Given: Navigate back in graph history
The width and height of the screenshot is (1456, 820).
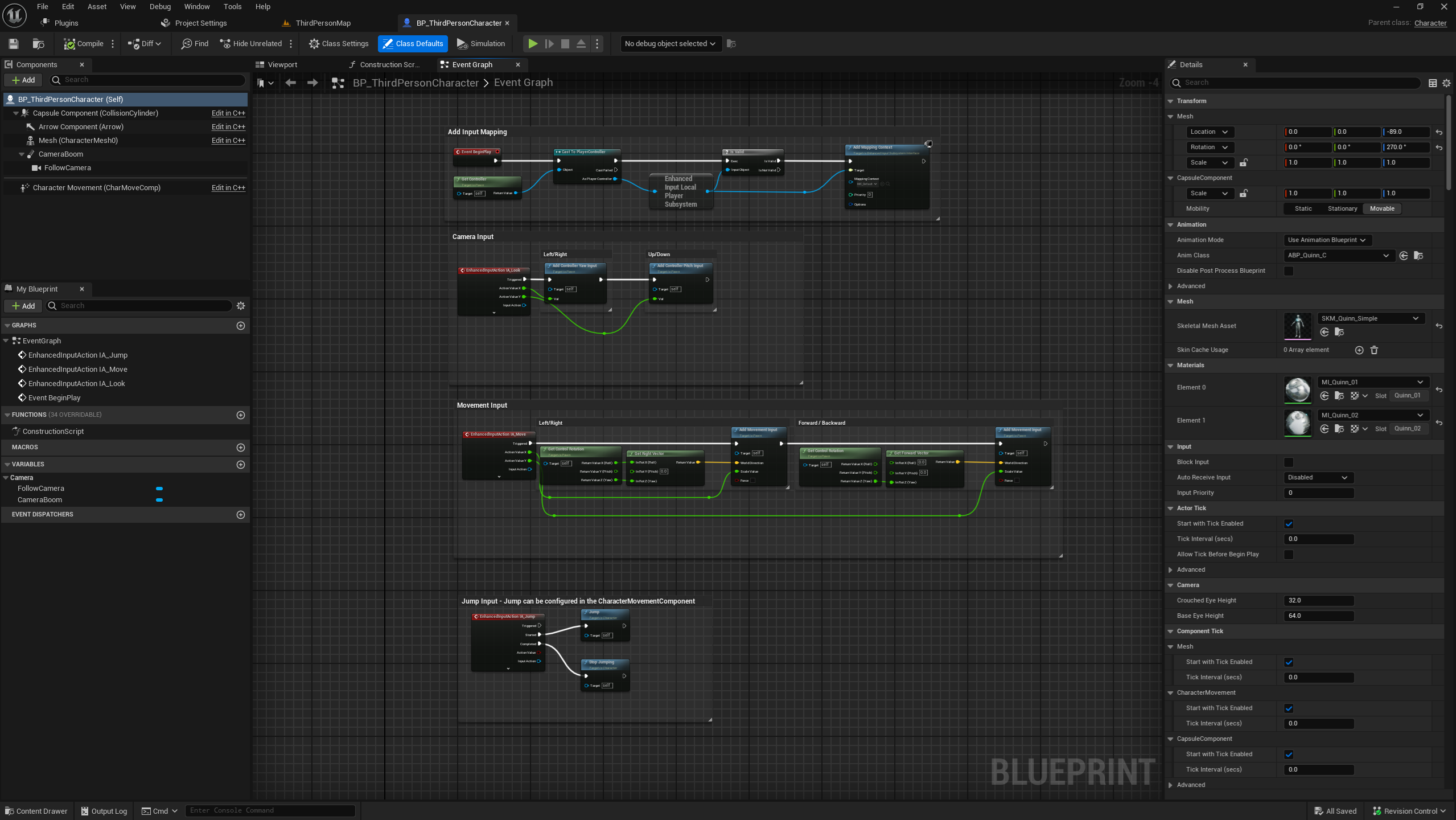Looking at the screenshot, I should [x=290, y=83].
